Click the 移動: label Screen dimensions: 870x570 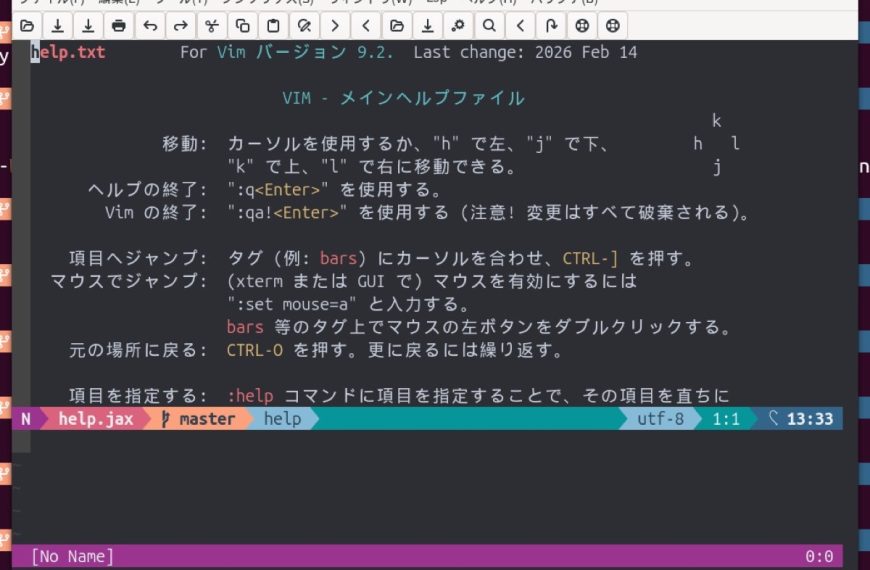click(x=184, y=144)
